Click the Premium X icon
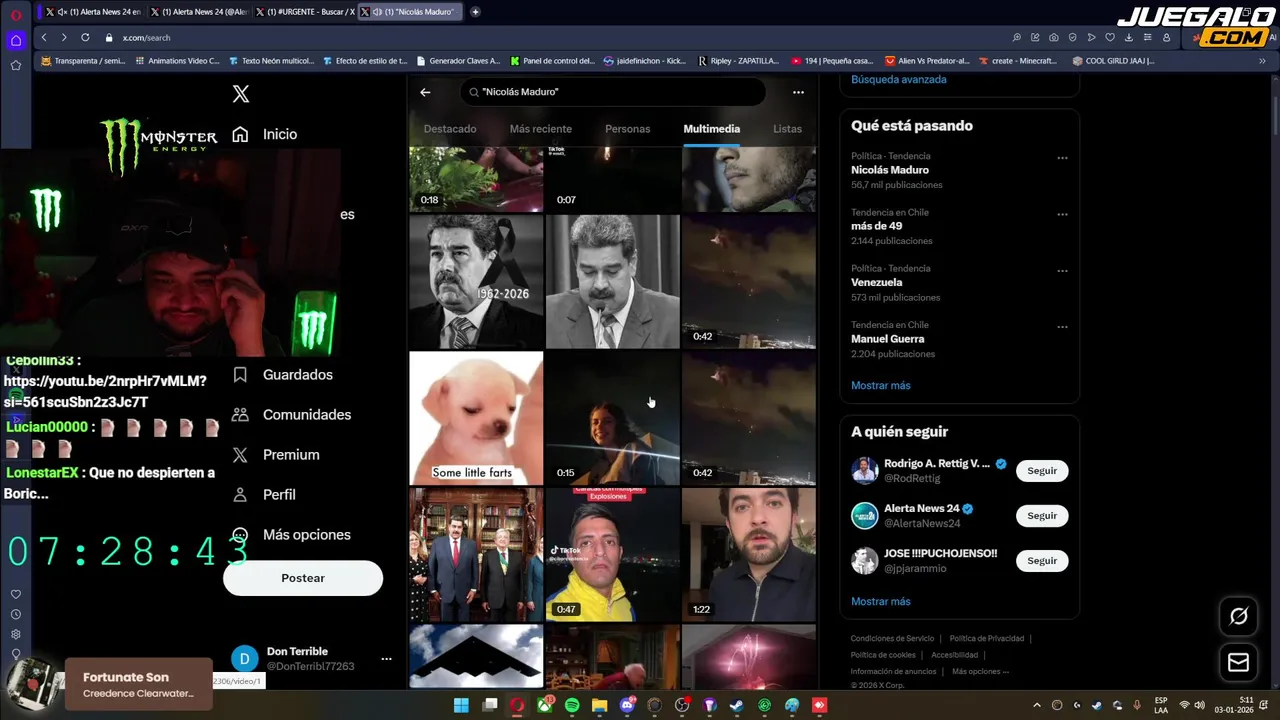 tap(240, 454)
